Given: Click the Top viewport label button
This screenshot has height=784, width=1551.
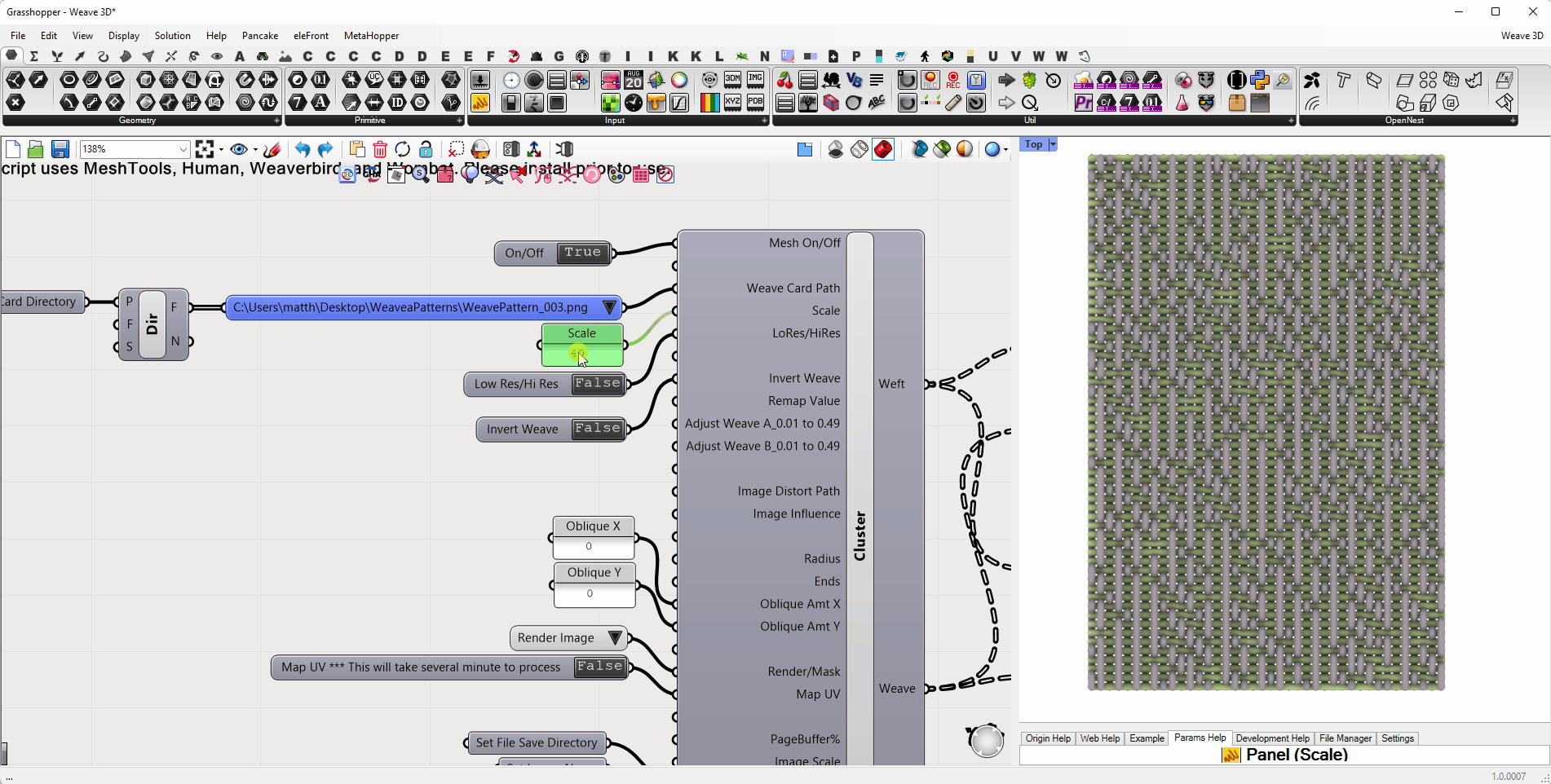Looking at the screenshot, I should click(x=1033, y=144).
